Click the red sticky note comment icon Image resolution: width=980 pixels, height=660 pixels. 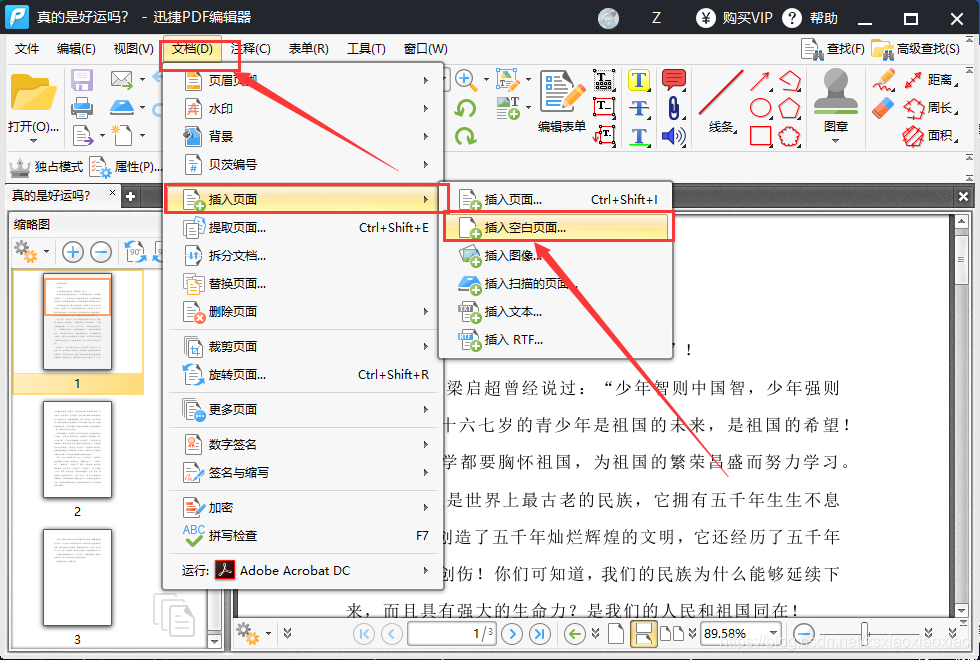[673, 80]
